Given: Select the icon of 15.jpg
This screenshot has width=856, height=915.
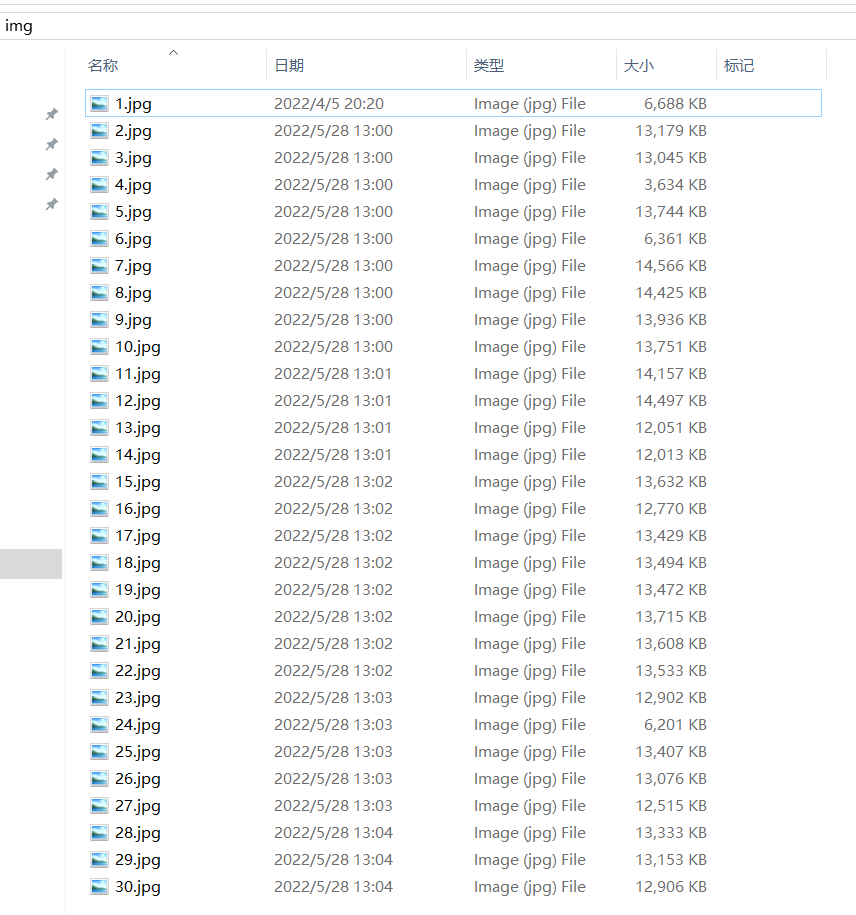Looking at the screenshot, I should click(x=99, y=481).
